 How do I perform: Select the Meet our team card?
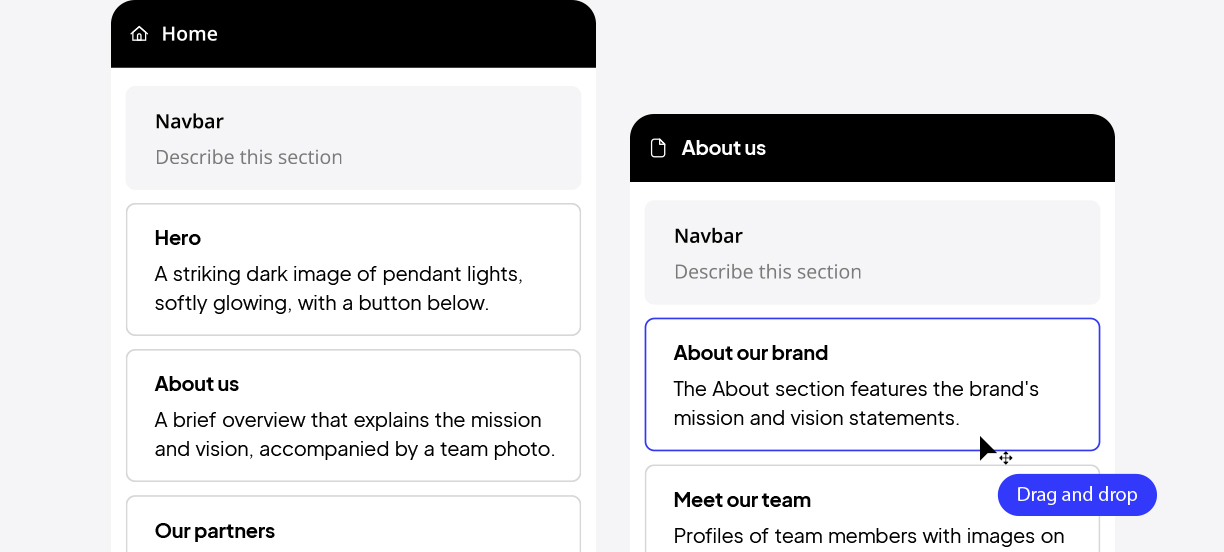click(x=872, y=508)
